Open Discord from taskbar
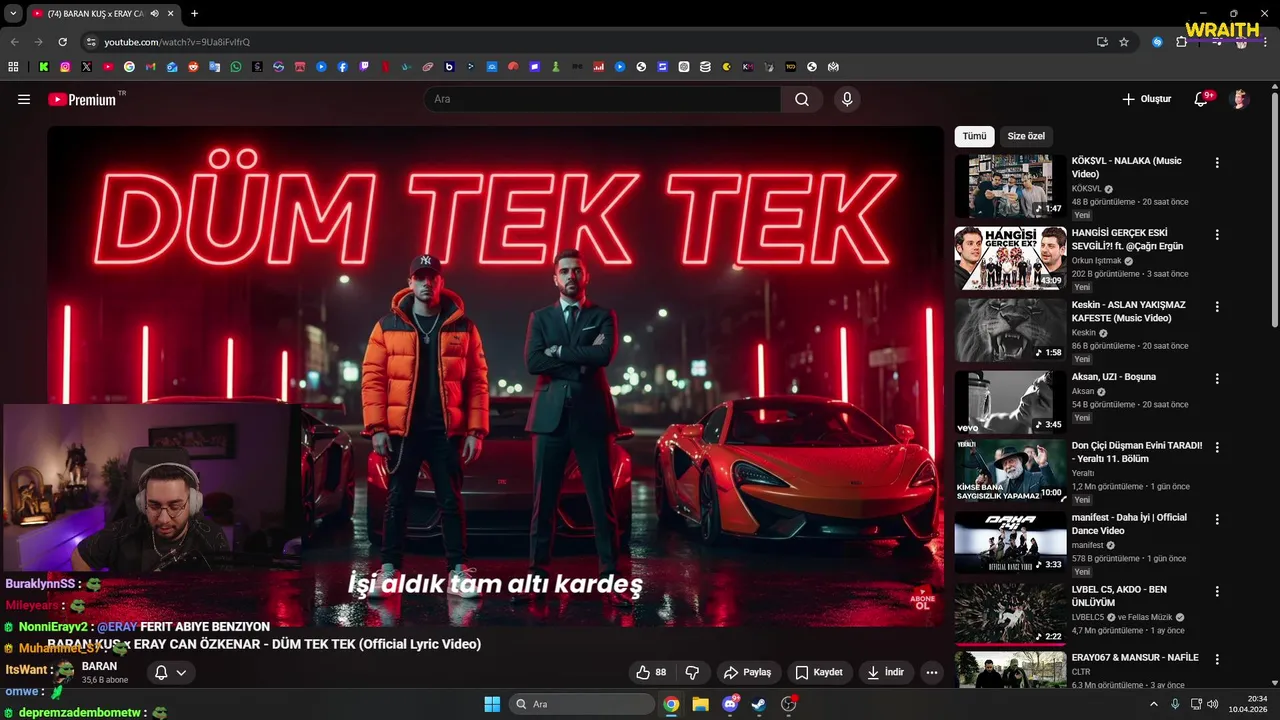The image size is (1280, 720). (x=730, y=704)
